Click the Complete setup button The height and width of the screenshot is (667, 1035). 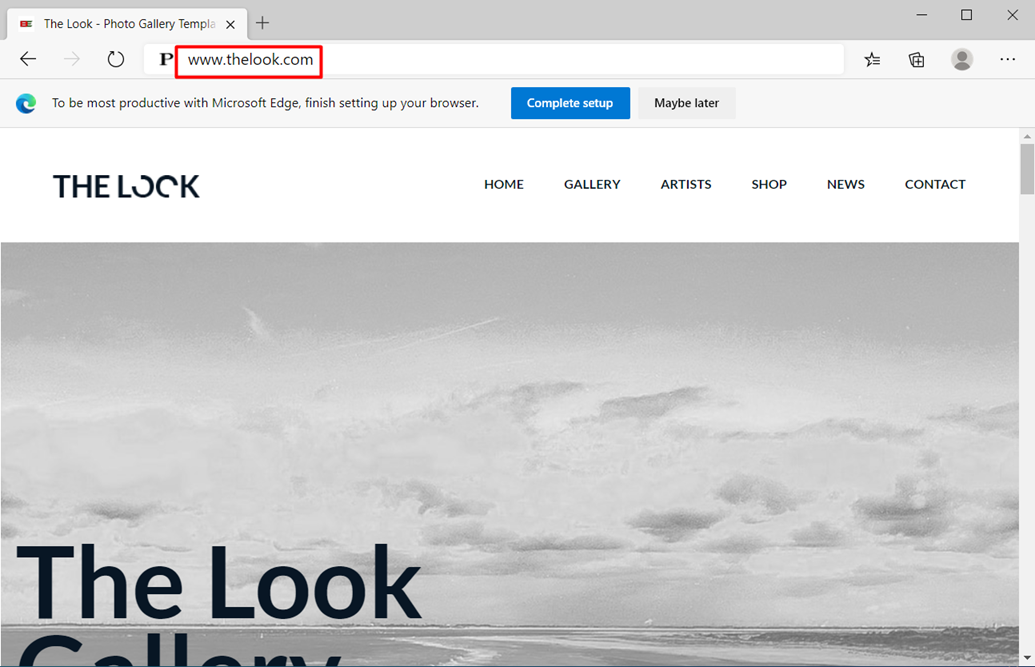(x=570, y=103)
